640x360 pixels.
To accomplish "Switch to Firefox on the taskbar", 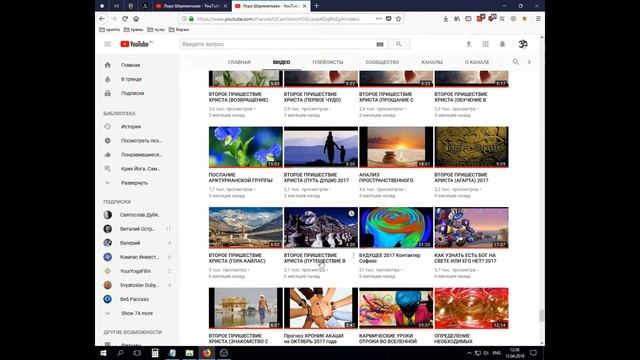I will point(207,353).
